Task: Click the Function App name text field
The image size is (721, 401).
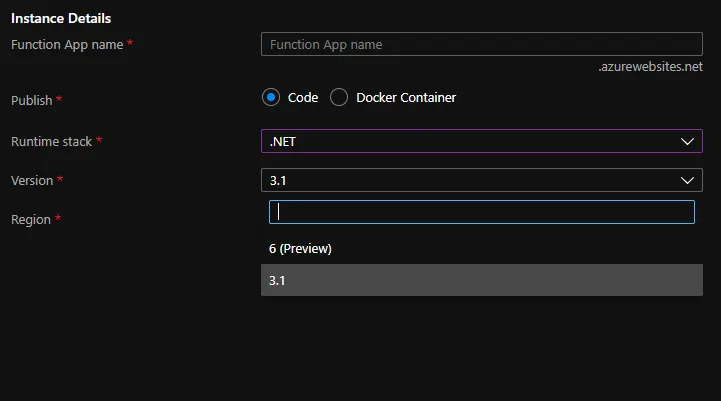Action: (x=480, y=44)
